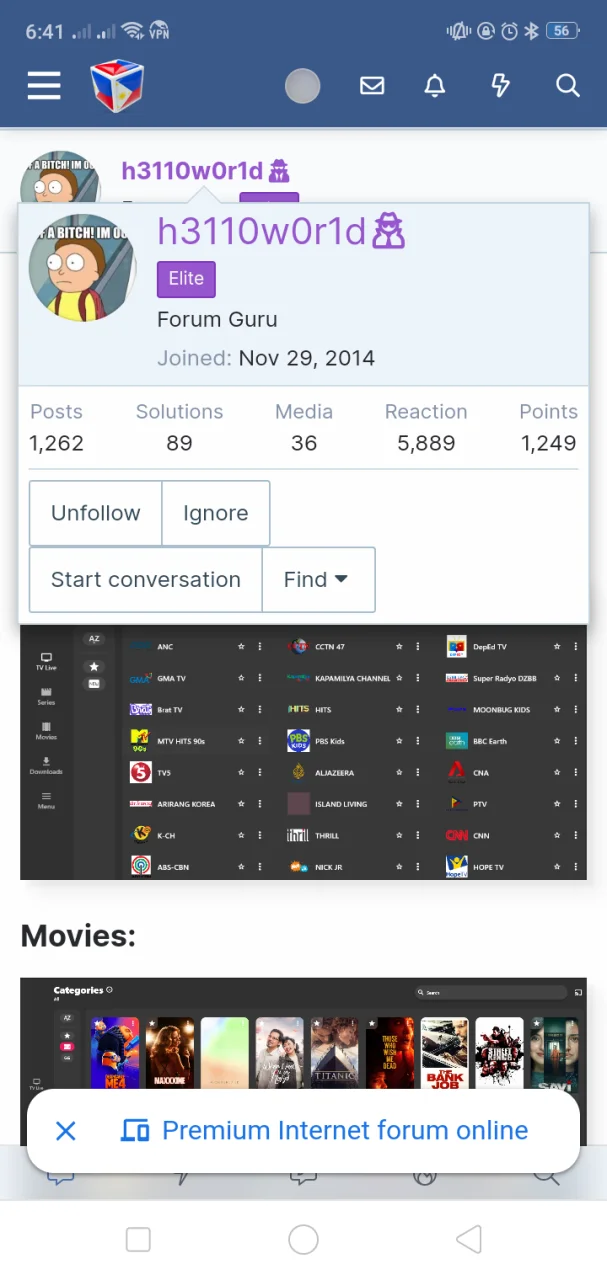Unfollow h3110w0r1d
The height and width of the screenshot is (1280, 607).
pos(96,513)
